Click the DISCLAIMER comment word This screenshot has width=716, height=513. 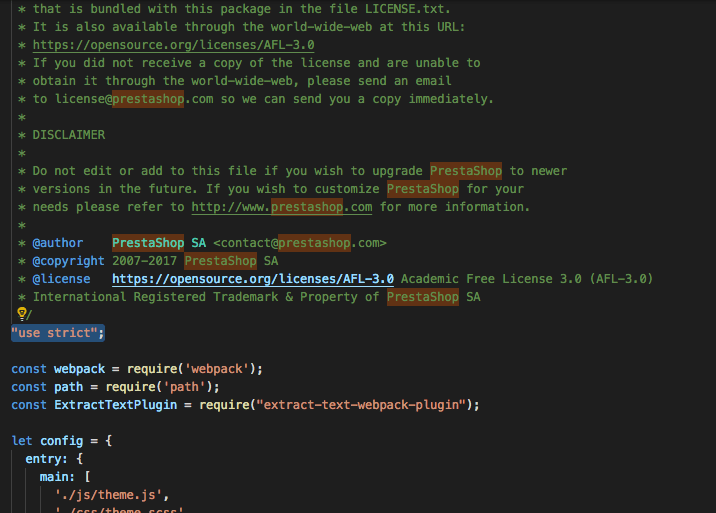coord(68,135)
